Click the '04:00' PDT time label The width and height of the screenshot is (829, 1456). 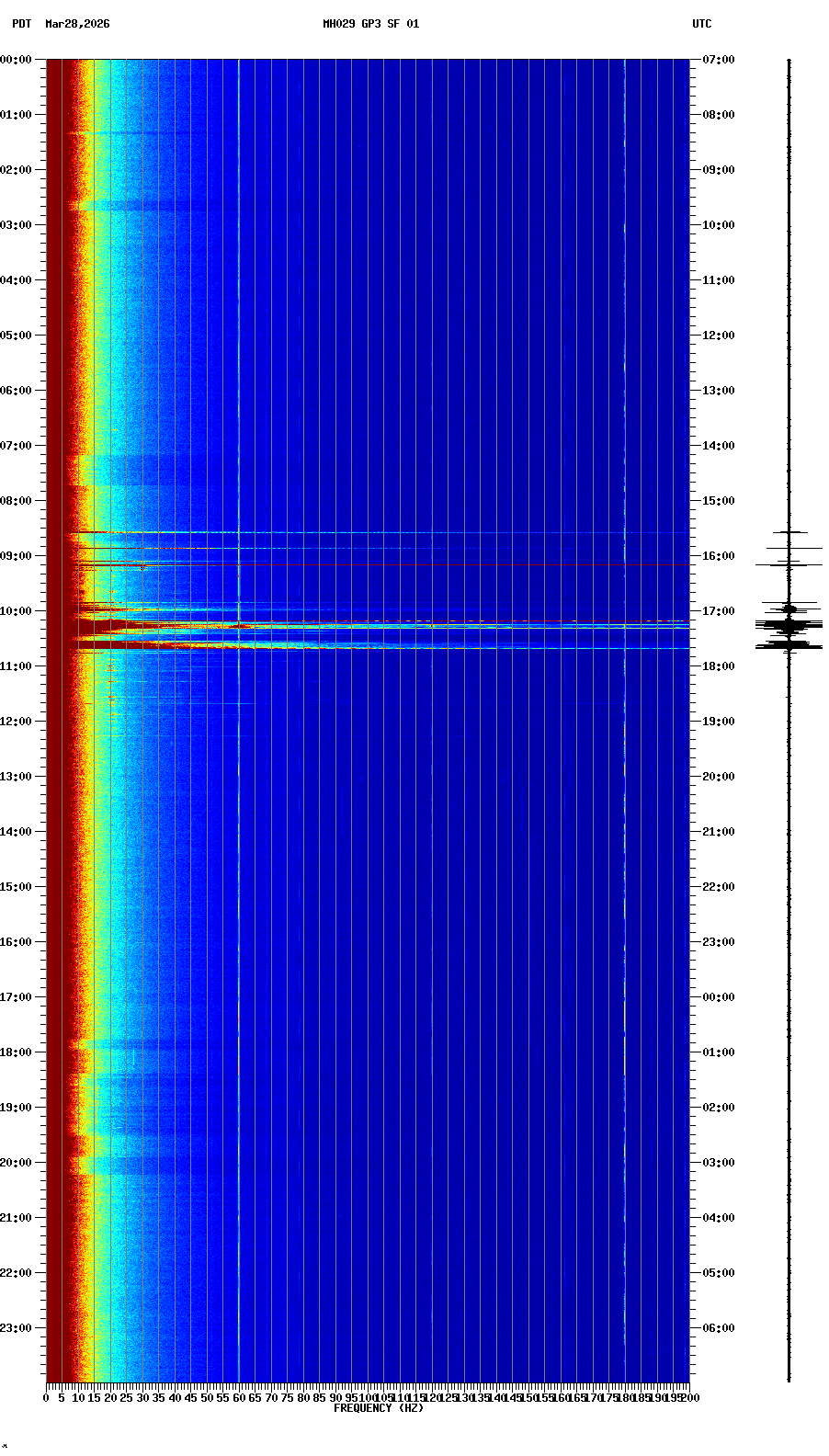16,280
